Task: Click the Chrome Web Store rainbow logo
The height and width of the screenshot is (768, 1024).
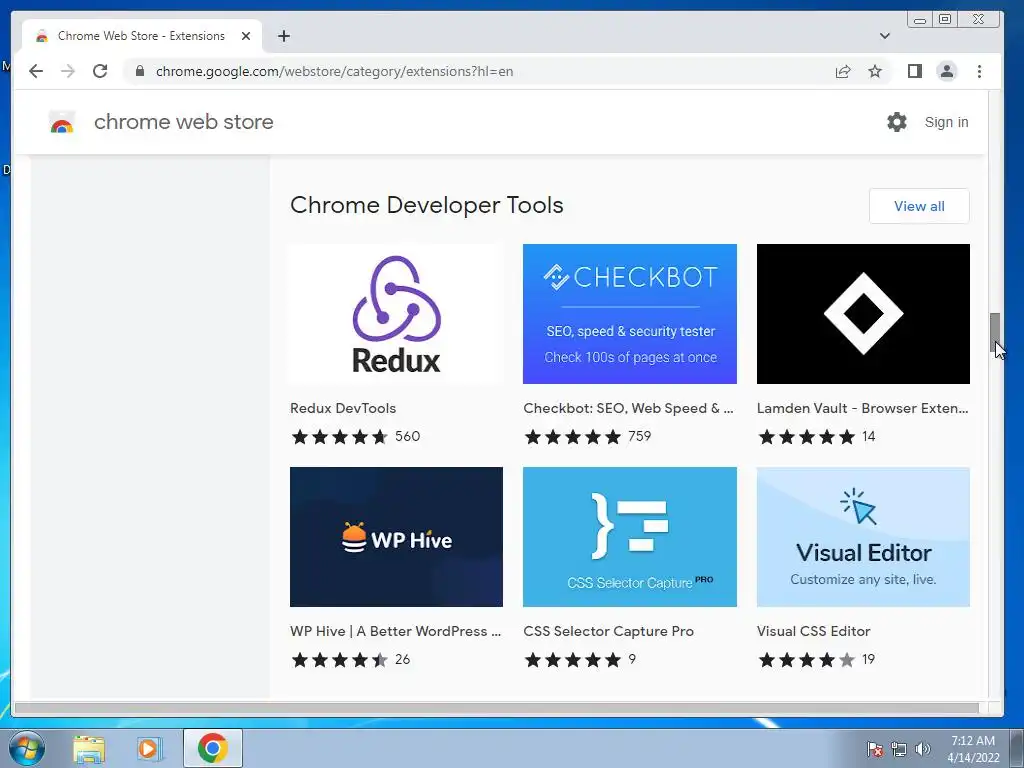Action: (62, 122)
